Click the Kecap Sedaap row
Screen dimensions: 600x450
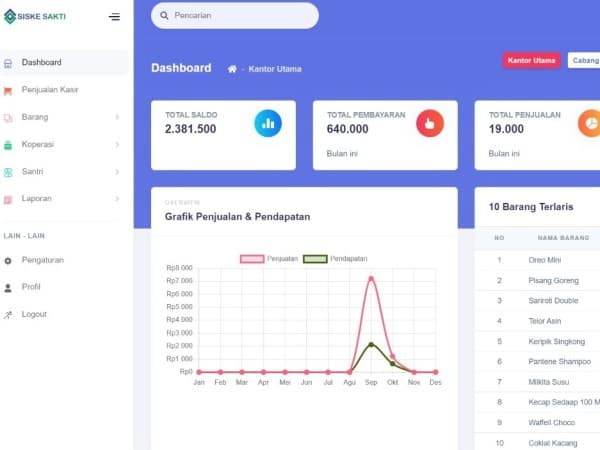(537, 402)
